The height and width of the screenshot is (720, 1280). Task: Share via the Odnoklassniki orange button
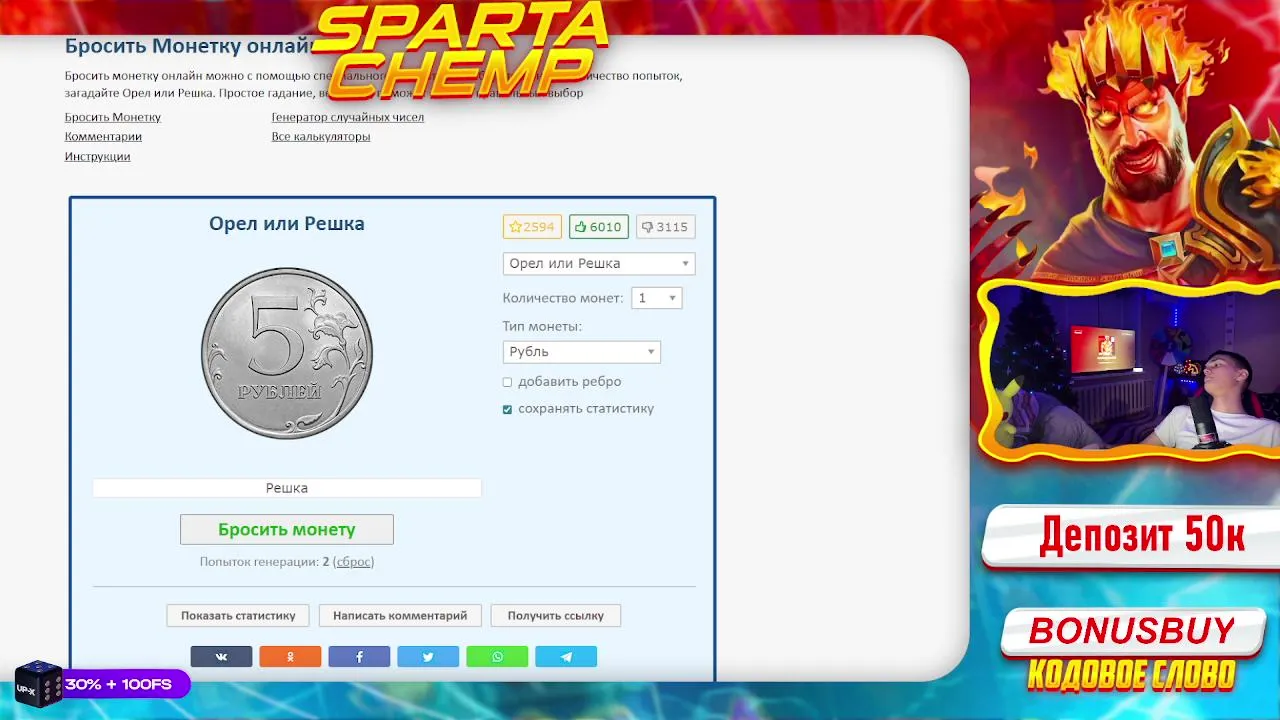pos(290,657)
